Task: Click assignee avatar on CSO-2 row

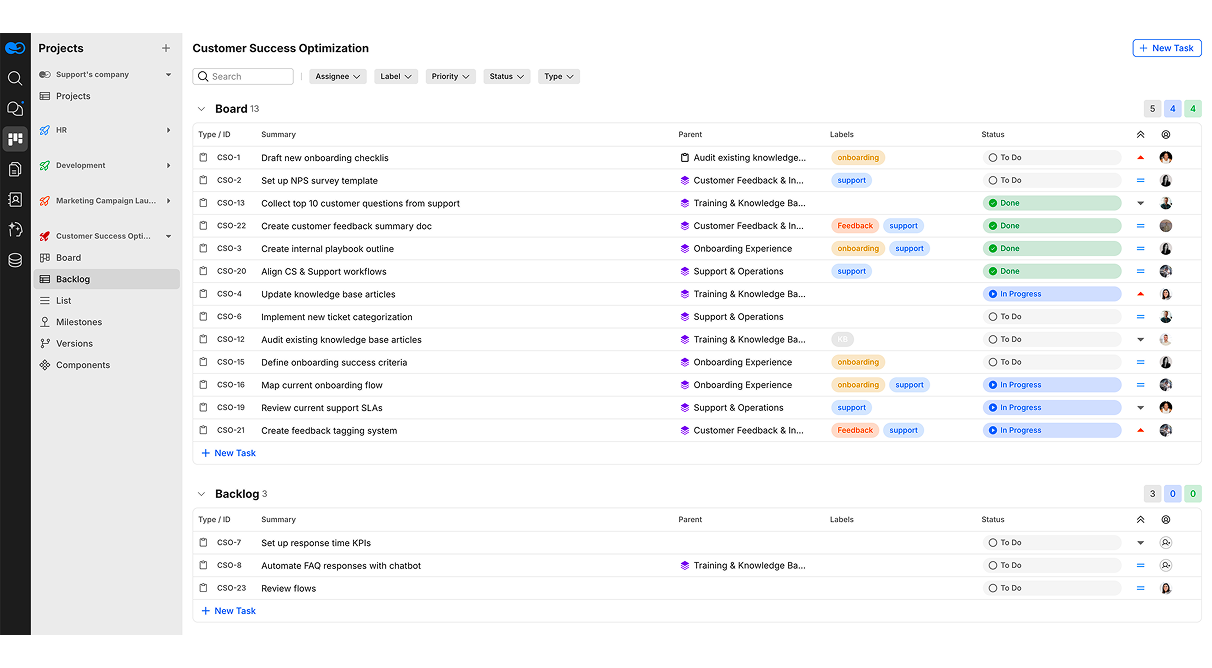Action: point(1165,181)
